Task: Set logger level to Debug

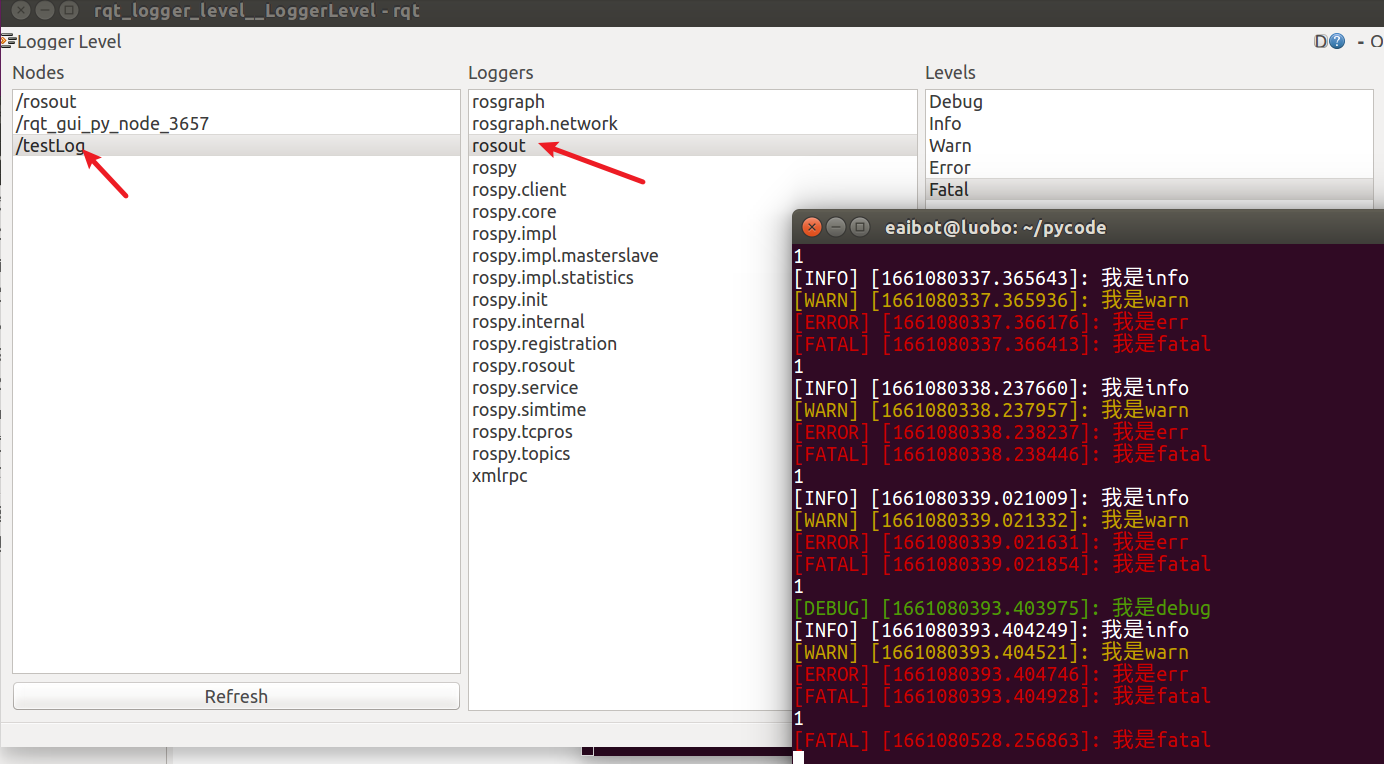Action: pyautogui.click(x=1149, y=102)
